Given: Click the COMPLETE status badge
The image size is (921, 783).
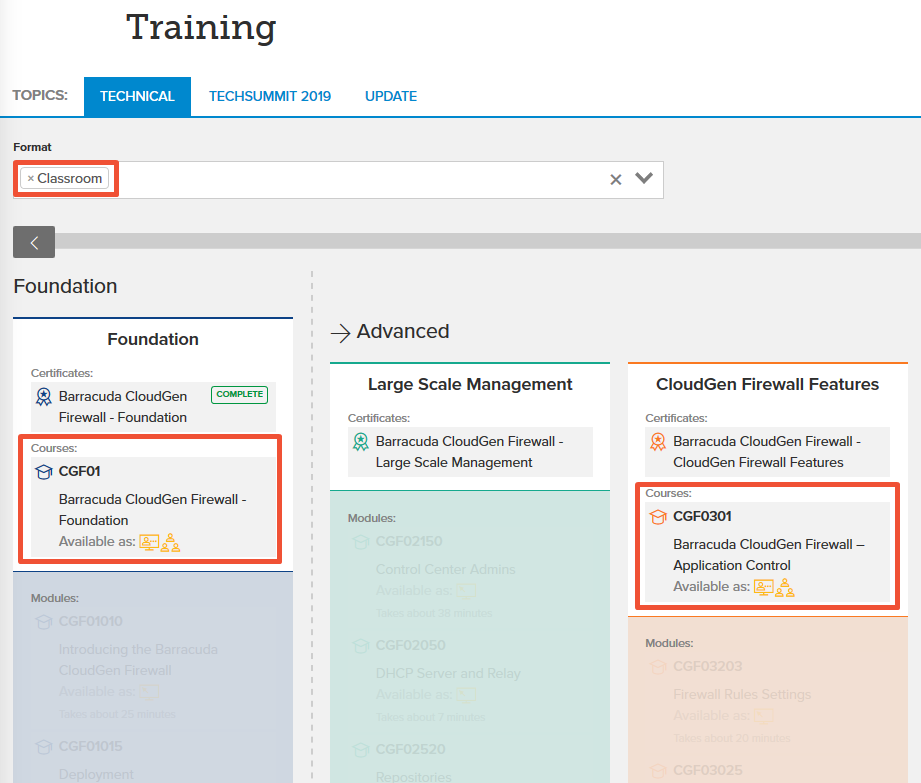Looking at the screenshot, I should 240,394.
